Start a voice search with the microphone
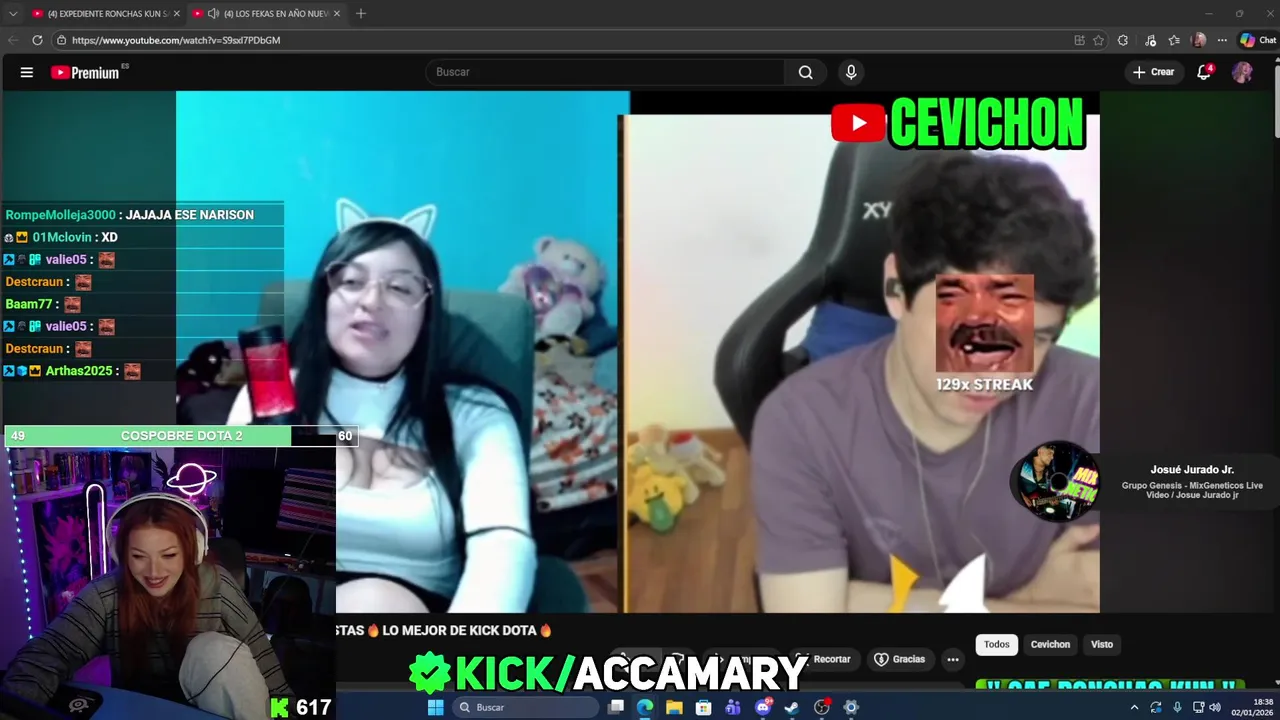 851,72
